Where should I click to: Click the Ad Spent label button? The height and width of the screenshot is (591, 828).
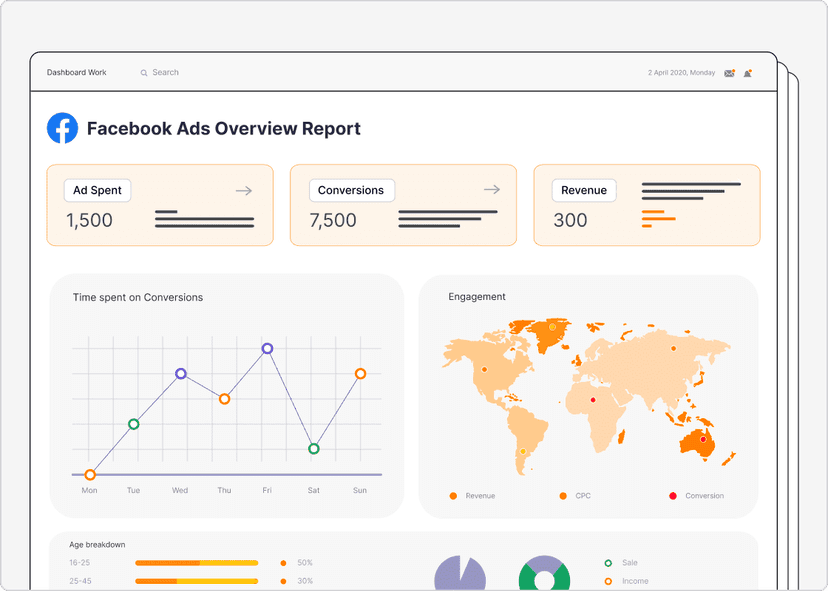(96, 190)
